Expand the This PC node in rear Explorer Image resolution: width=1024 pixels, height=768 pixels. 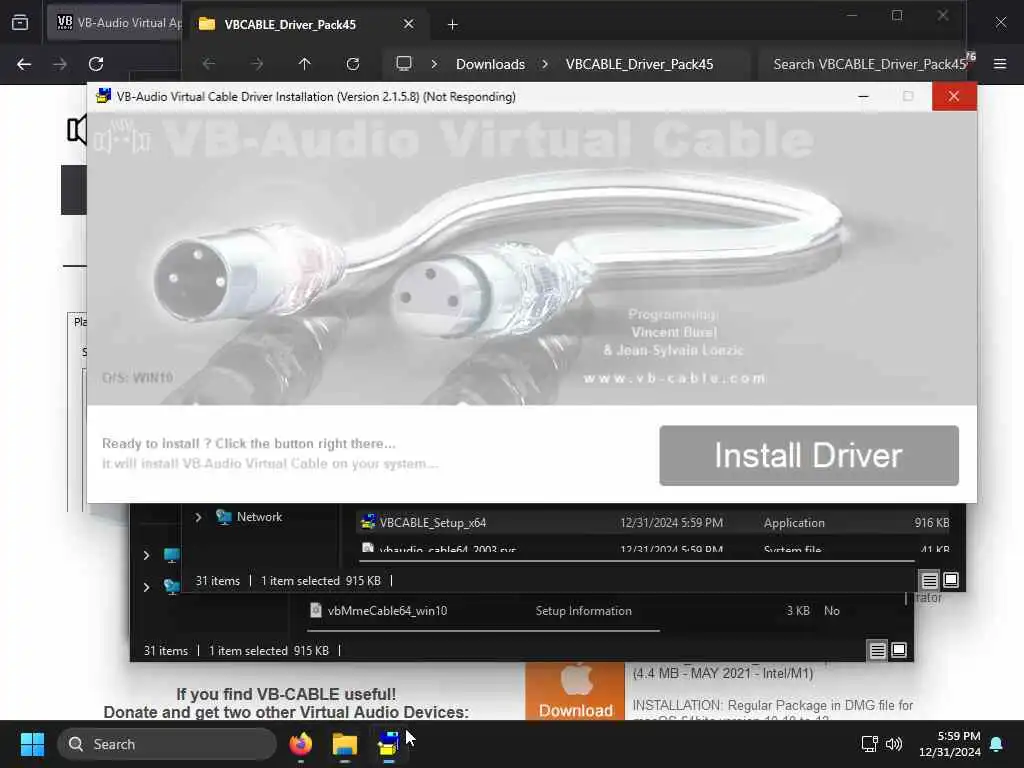[x=146, y=555]
